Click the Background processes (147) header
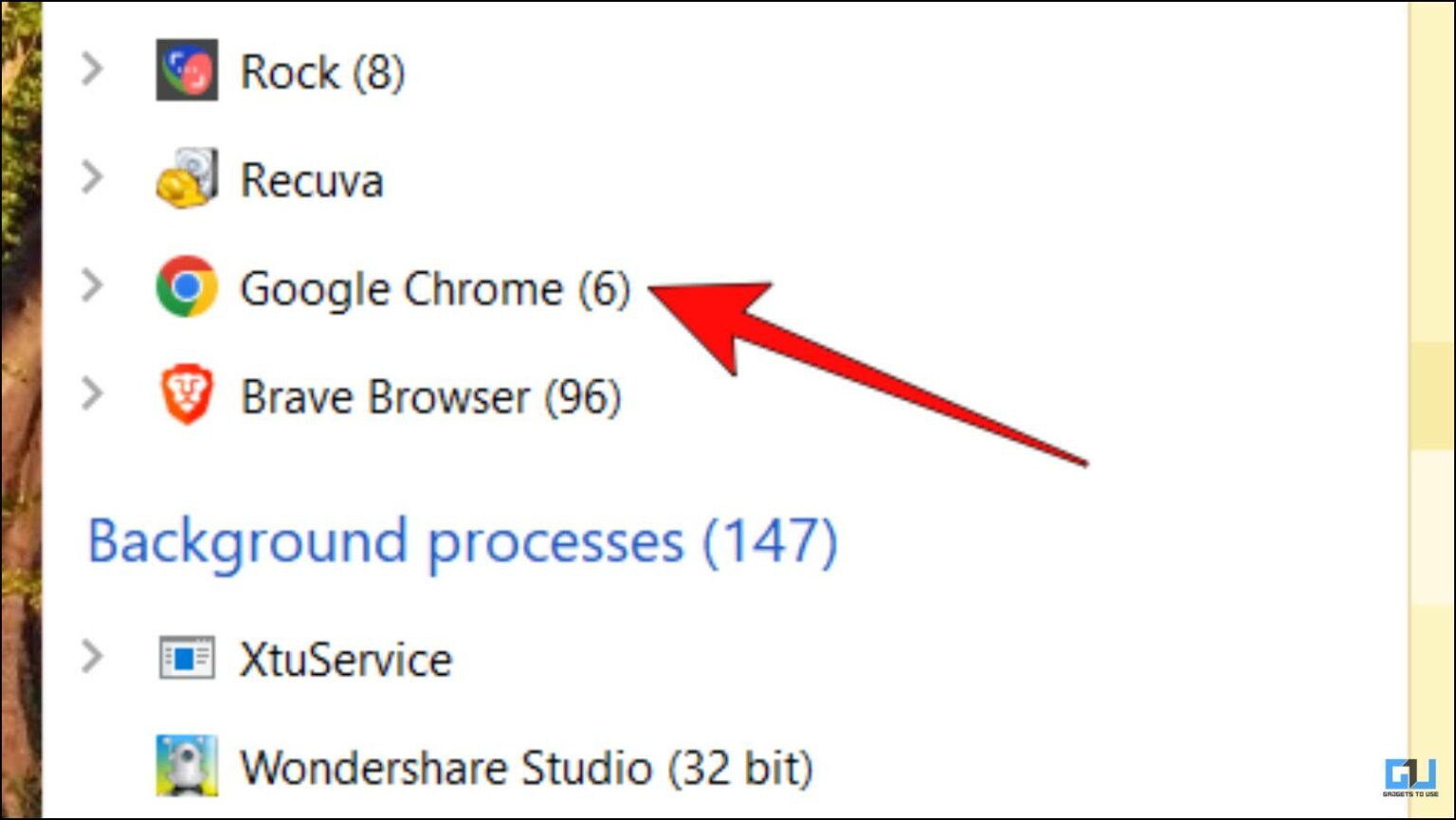The height and width of the screenshot is (820, 1456). tap(463, 540)
